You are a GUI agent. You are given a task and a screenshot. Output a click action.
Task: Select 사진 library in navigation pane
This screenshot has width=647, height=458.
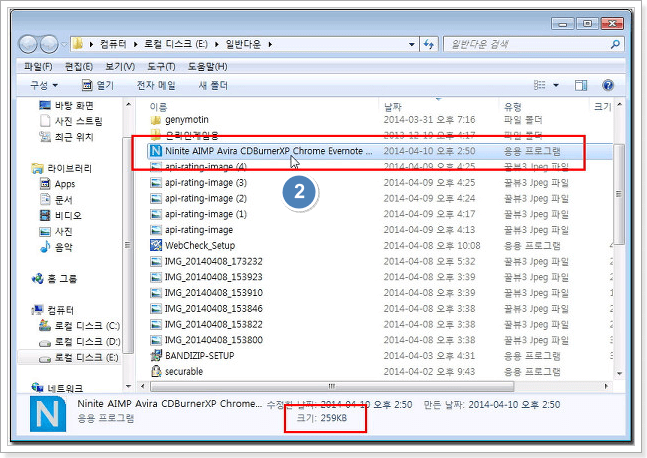tap(56, 231)
